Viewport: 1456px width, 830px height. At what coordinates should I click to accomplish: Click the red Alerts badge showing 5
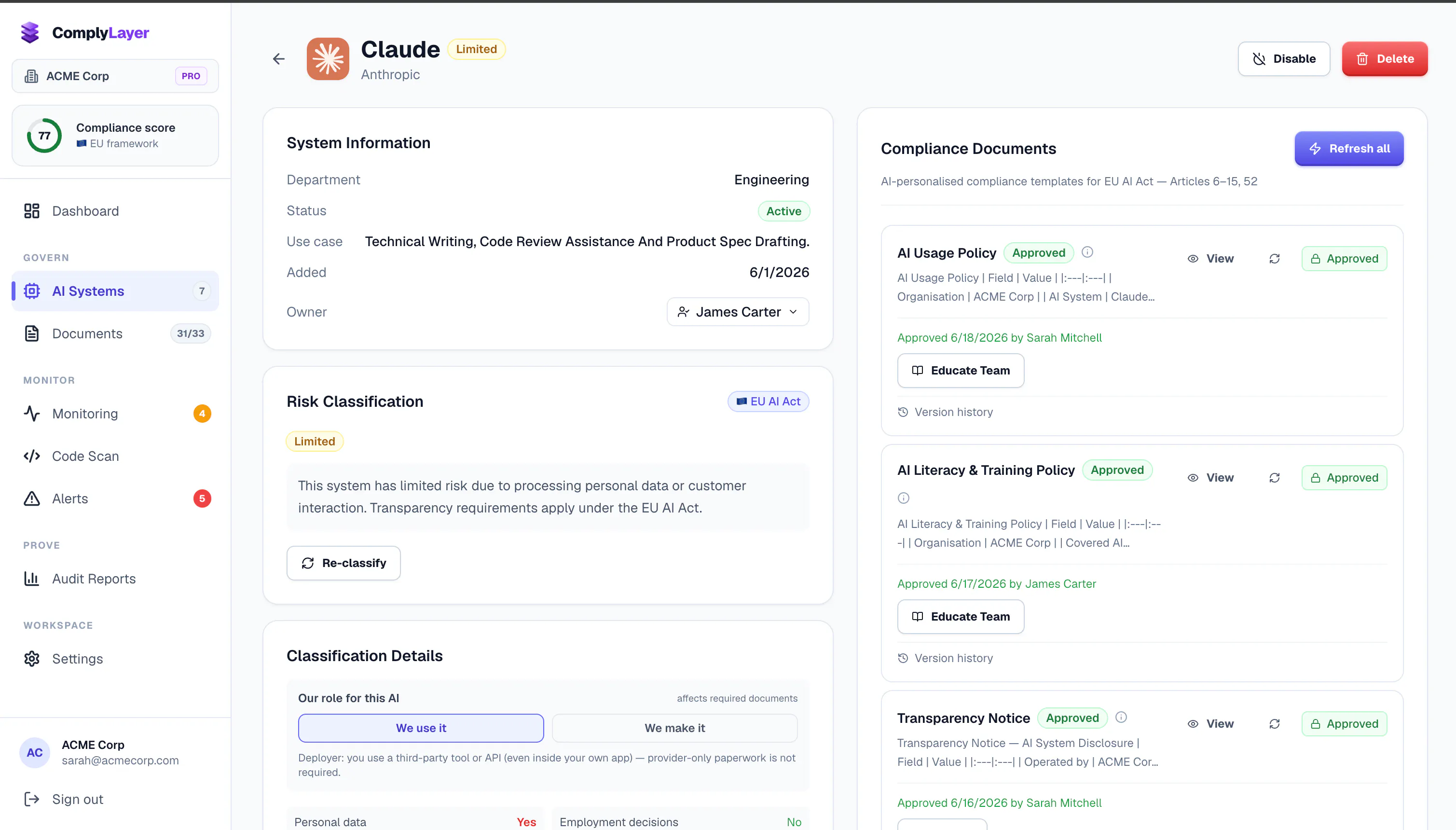point(202,499)
